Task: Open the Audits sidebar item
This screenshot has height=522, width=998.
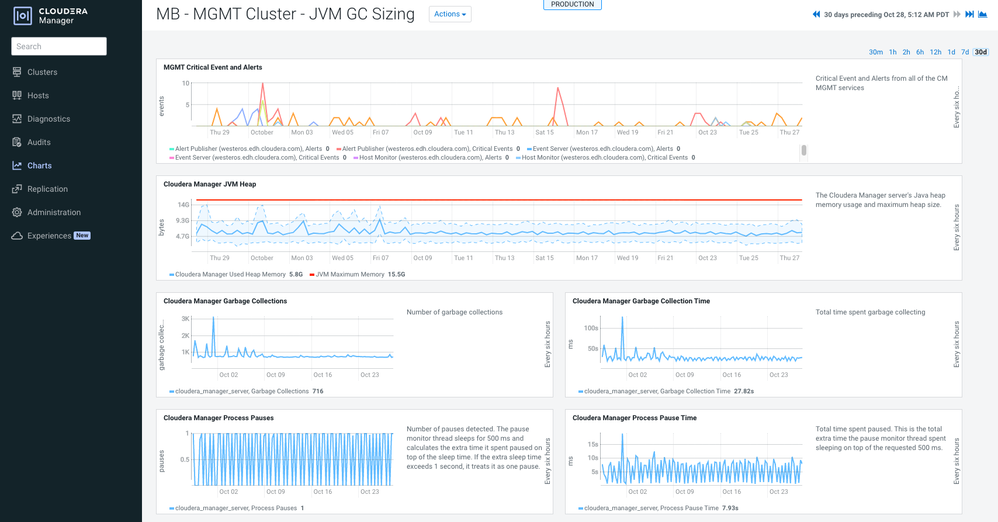Action: pyautogui.click(x=39, y=142)
